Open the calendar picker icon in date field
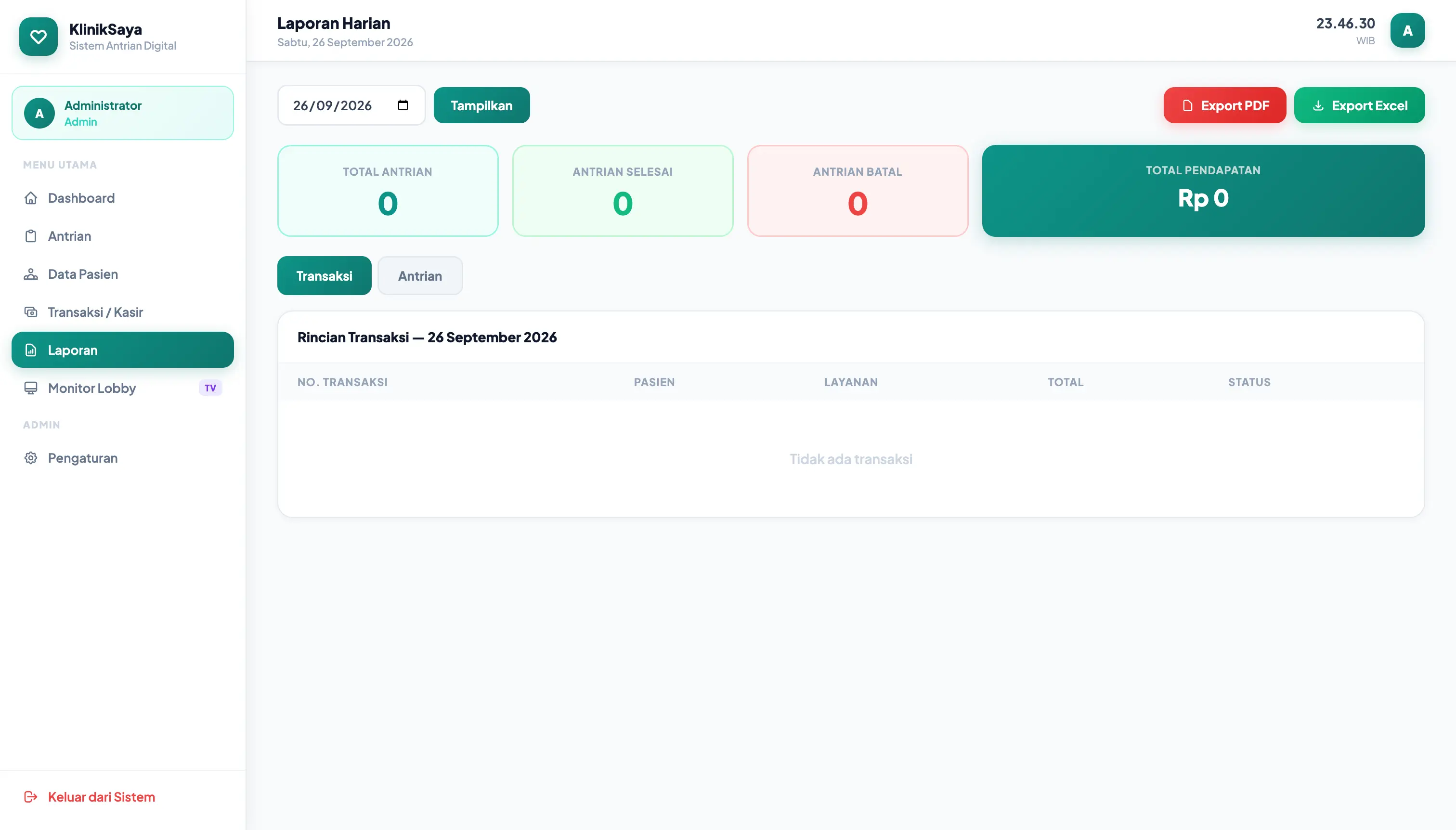 point(403,105)
